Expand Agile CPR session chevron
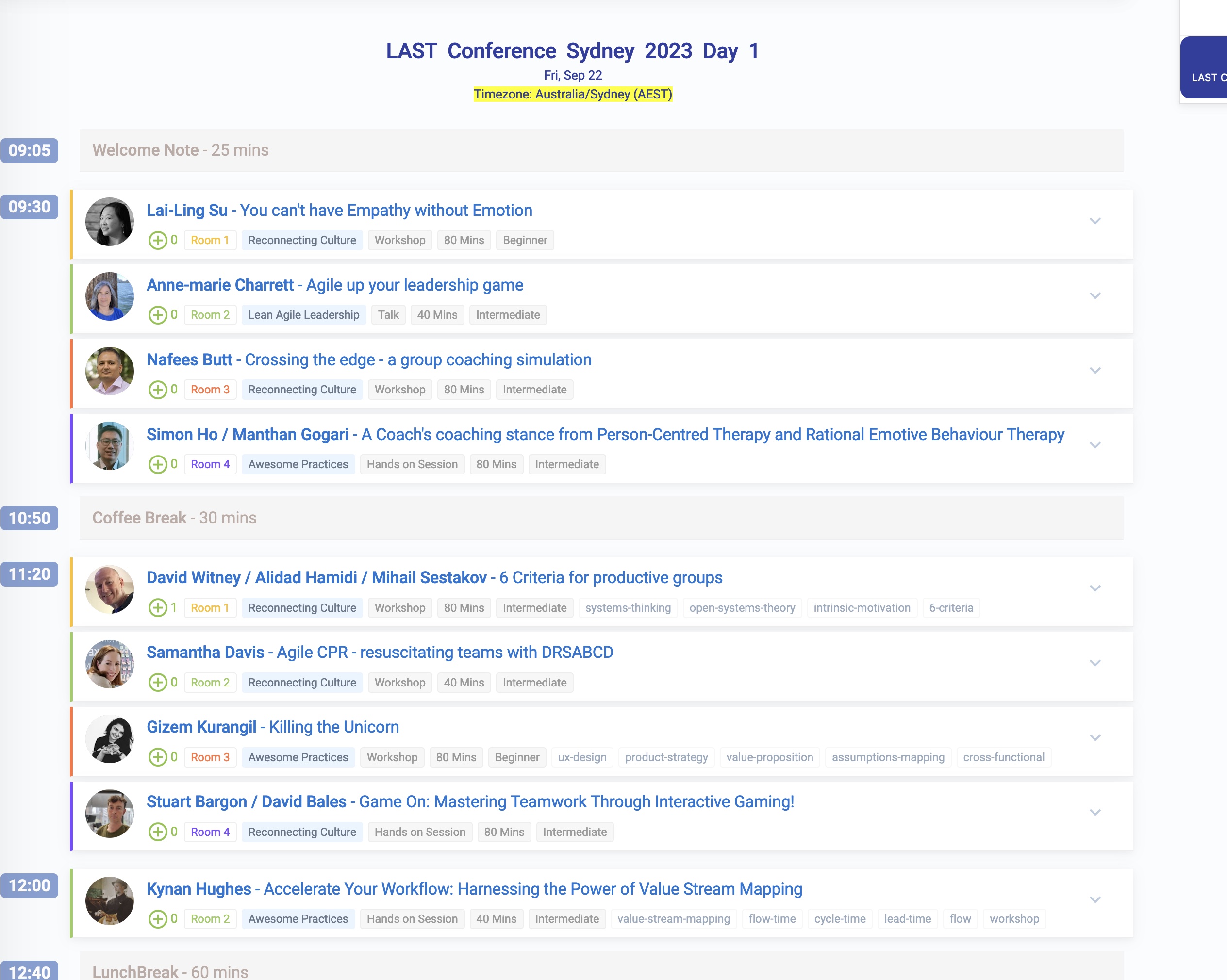 (x=1095, y=663)
